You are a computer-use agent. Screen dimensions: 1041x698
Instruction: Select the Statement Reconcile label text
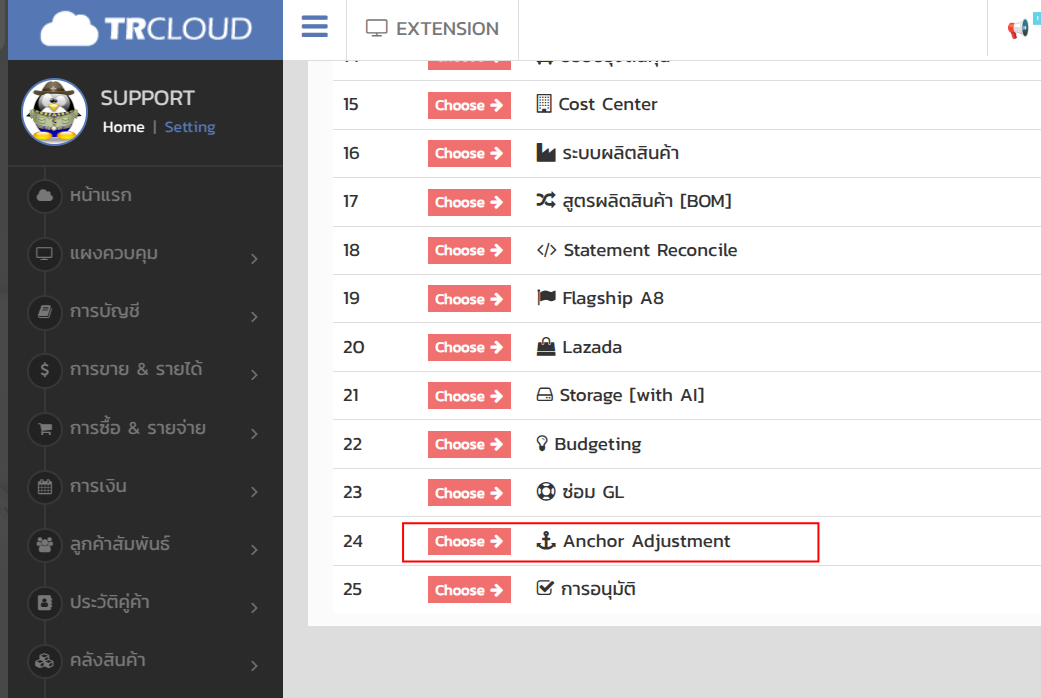click(651, 250)
